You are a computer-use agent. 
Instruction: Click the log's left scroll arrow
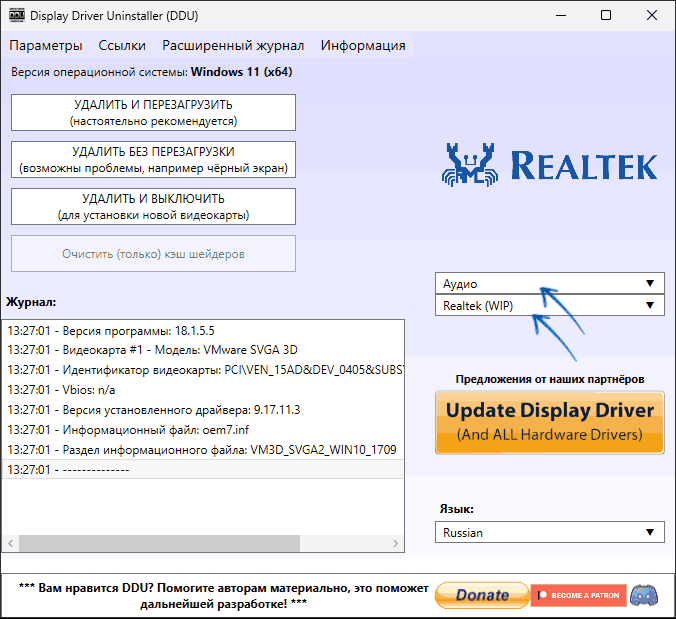pyautogui.click(x=11, y=544)
